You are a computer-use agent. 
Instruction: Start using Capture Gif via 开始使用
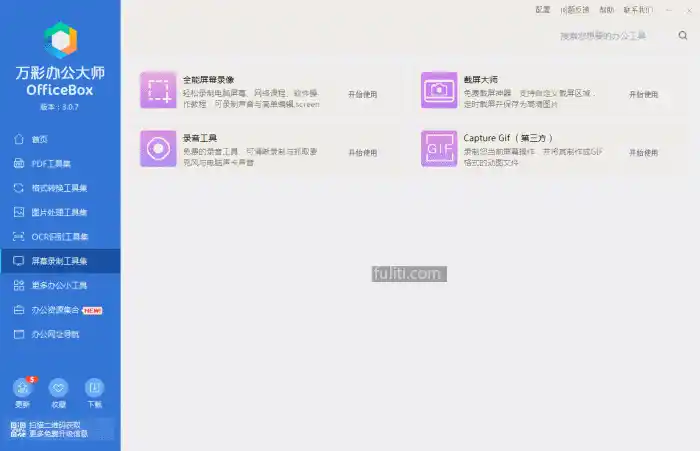pyautogui.click(x=643, y=153)
